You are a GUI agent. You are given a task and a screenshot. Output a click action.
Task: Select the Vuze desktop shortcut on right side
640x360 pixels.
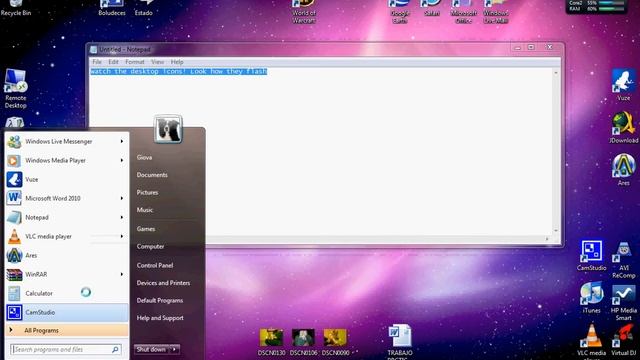click(x=623, y=84)
